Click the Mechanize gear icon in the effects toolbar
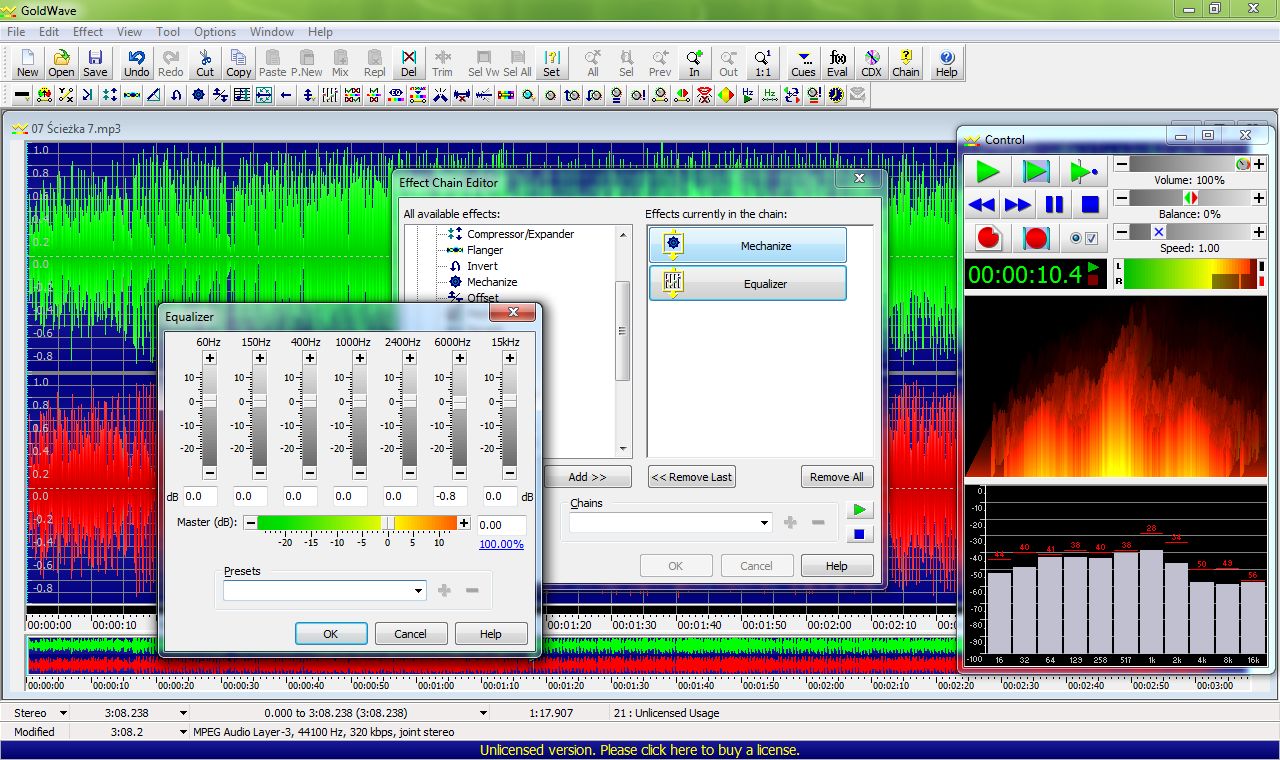The height and width of the screenshot is (760, 1280). [x=198, y=95]
